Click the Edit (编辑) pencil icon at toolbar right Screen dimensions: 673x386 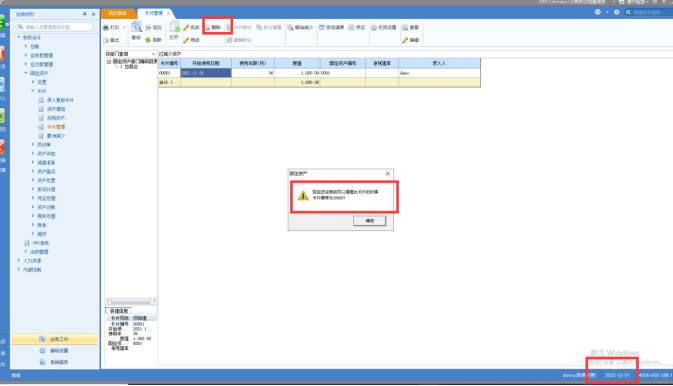[405, 40]
